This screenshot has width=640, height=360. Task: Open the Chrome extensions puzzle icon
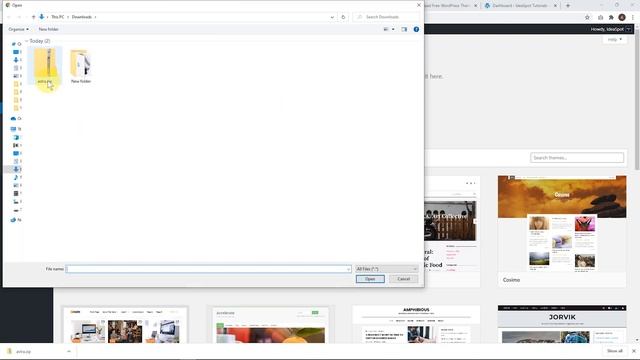[x=611, y=17]
